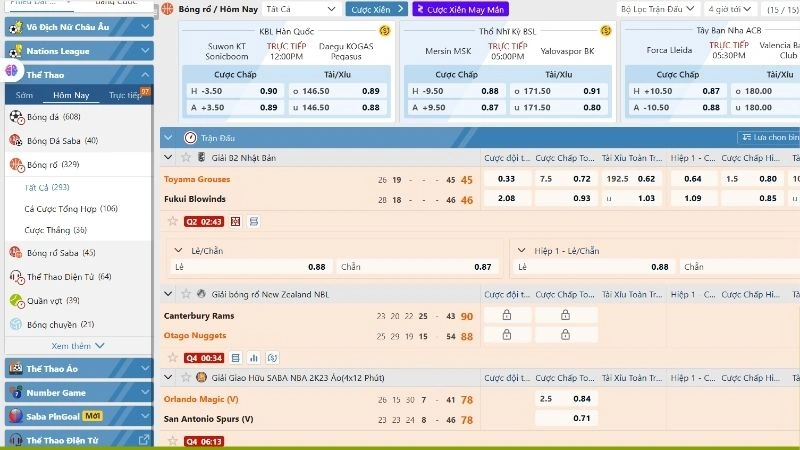Click the clock icon beside Trận Đấu

click(190, 138)
